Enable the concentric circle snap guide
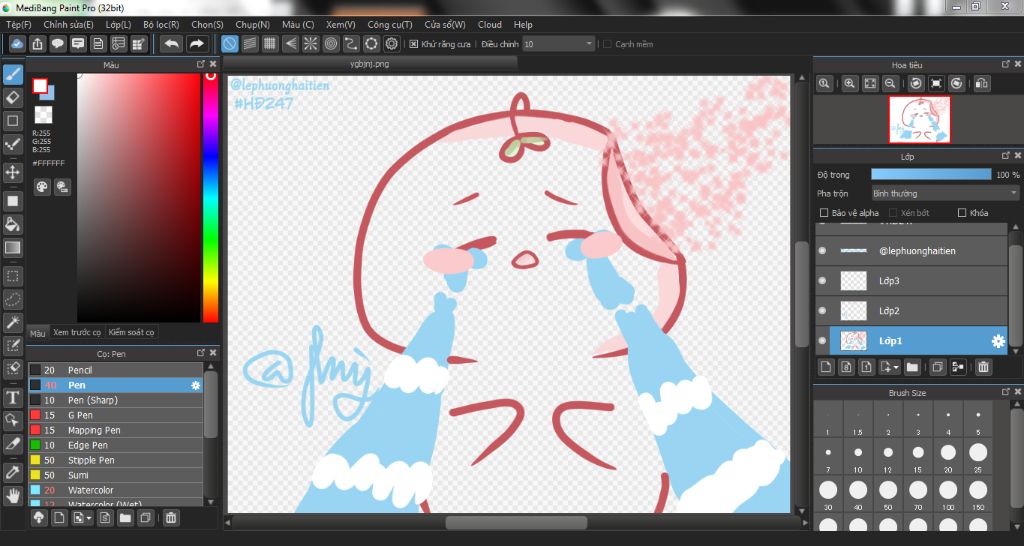 coord(331,44)
